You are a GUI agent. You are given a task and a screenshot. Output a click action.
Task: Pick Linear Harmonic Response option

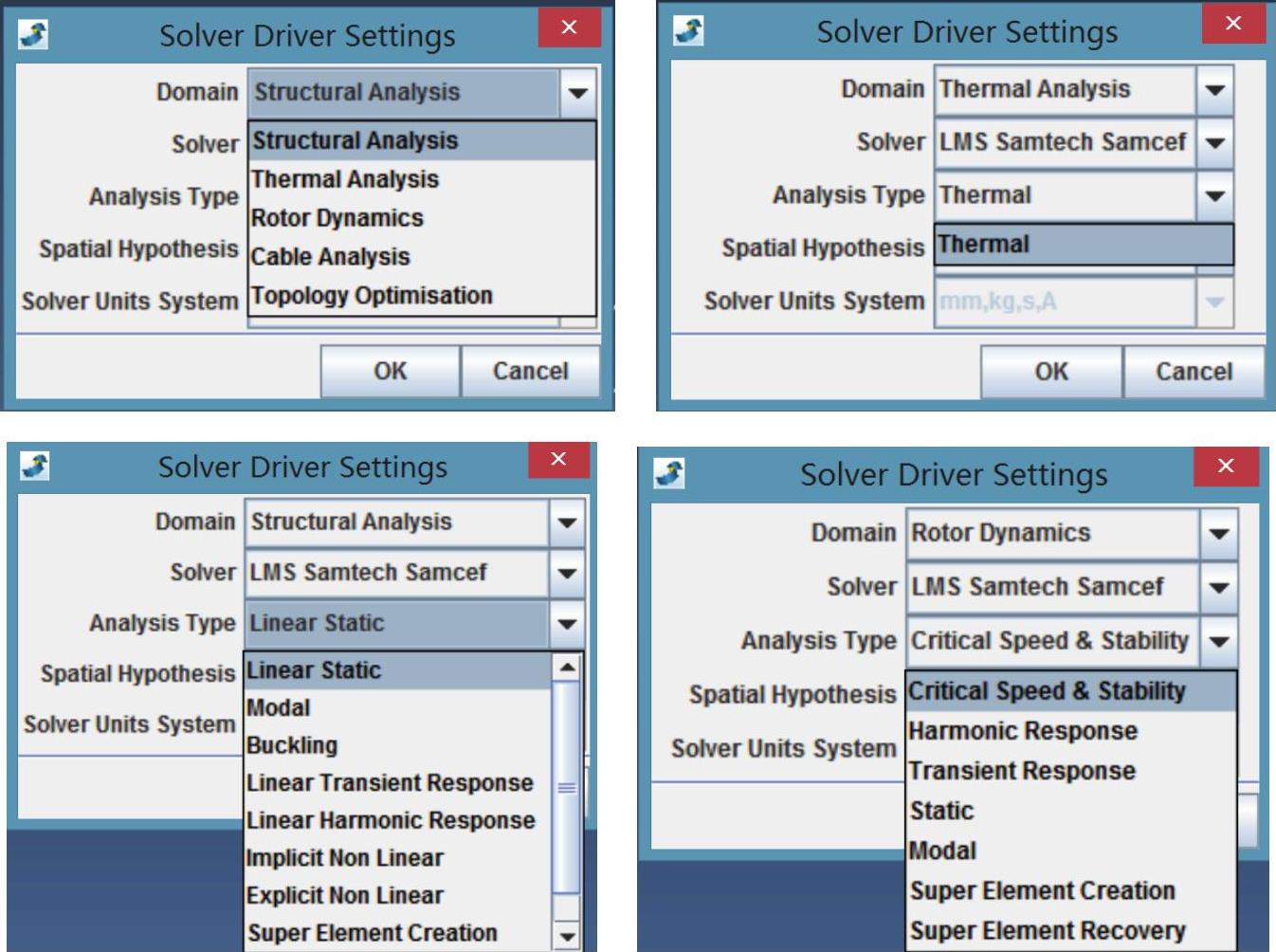coord(391,820)
